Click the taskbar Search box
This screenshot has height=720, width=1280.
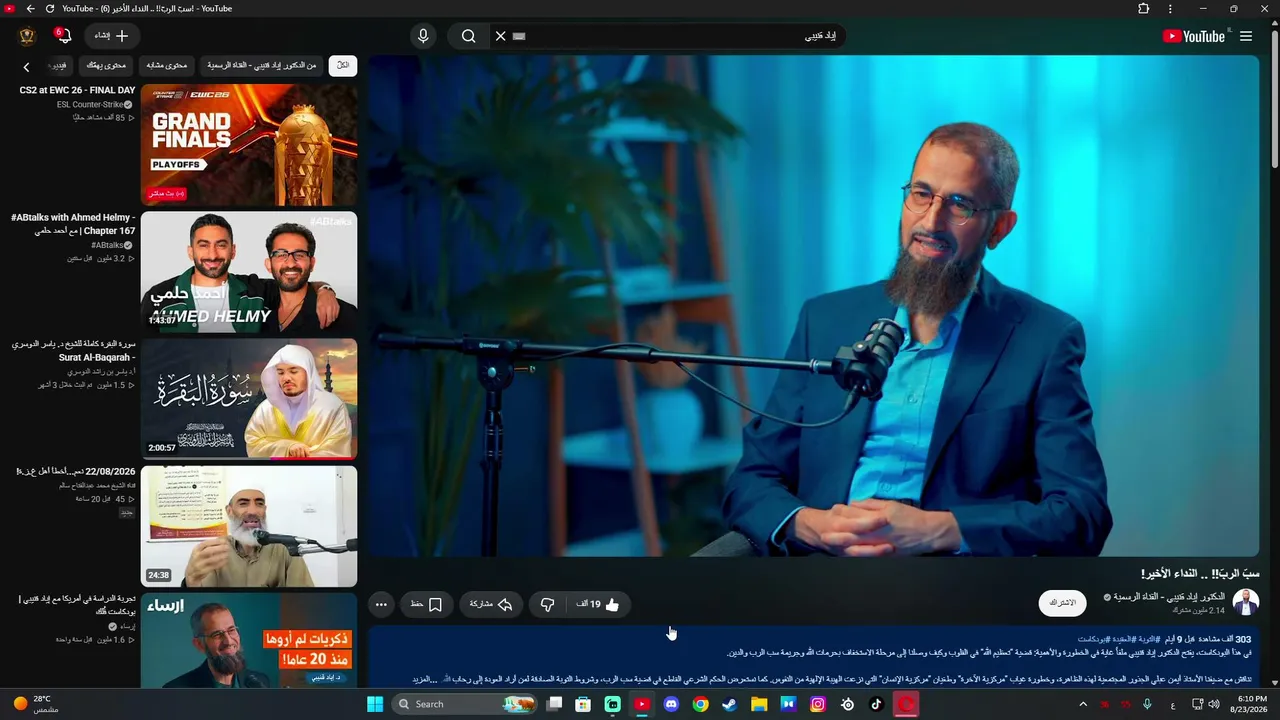(x=464, y=704)
